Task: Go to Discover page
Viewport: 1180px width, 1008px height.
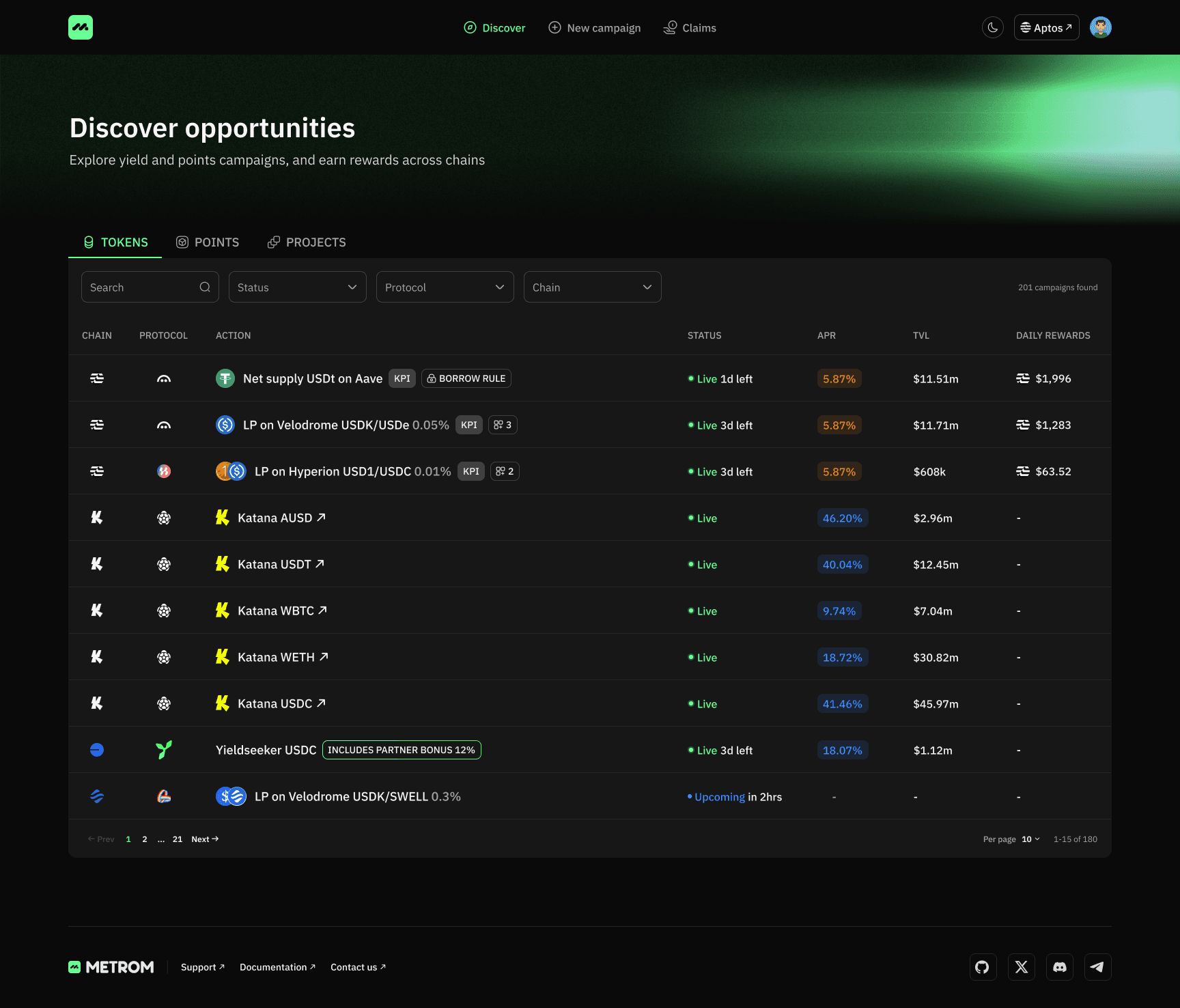Action: 494,28
